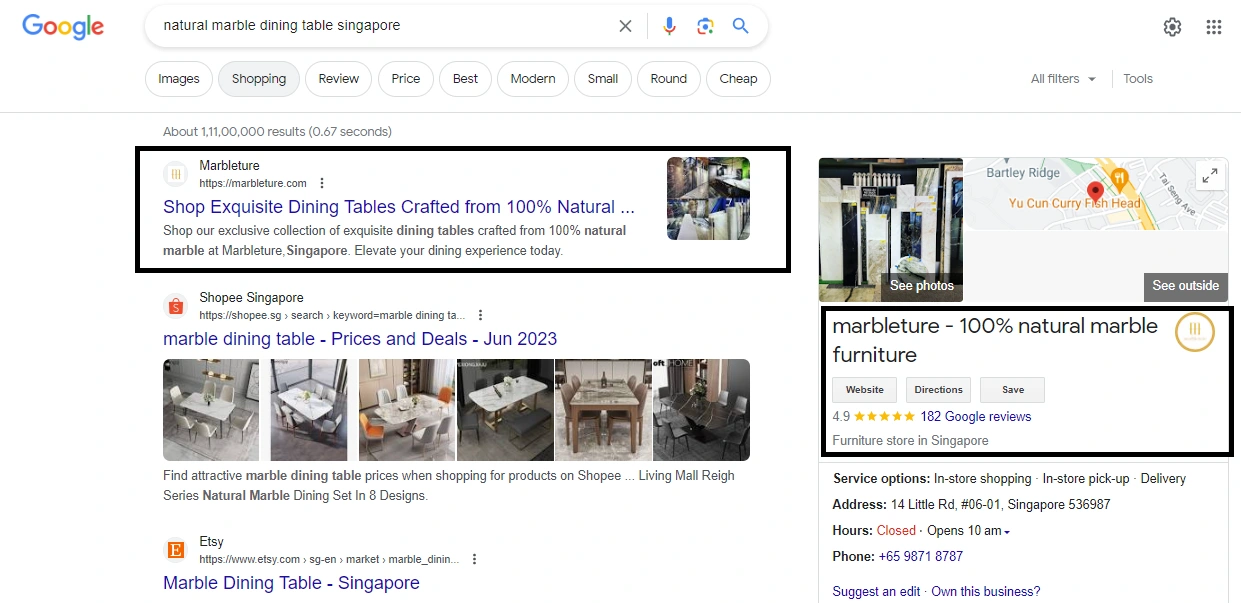Select the Cheap filter chip

pos(738,79)
